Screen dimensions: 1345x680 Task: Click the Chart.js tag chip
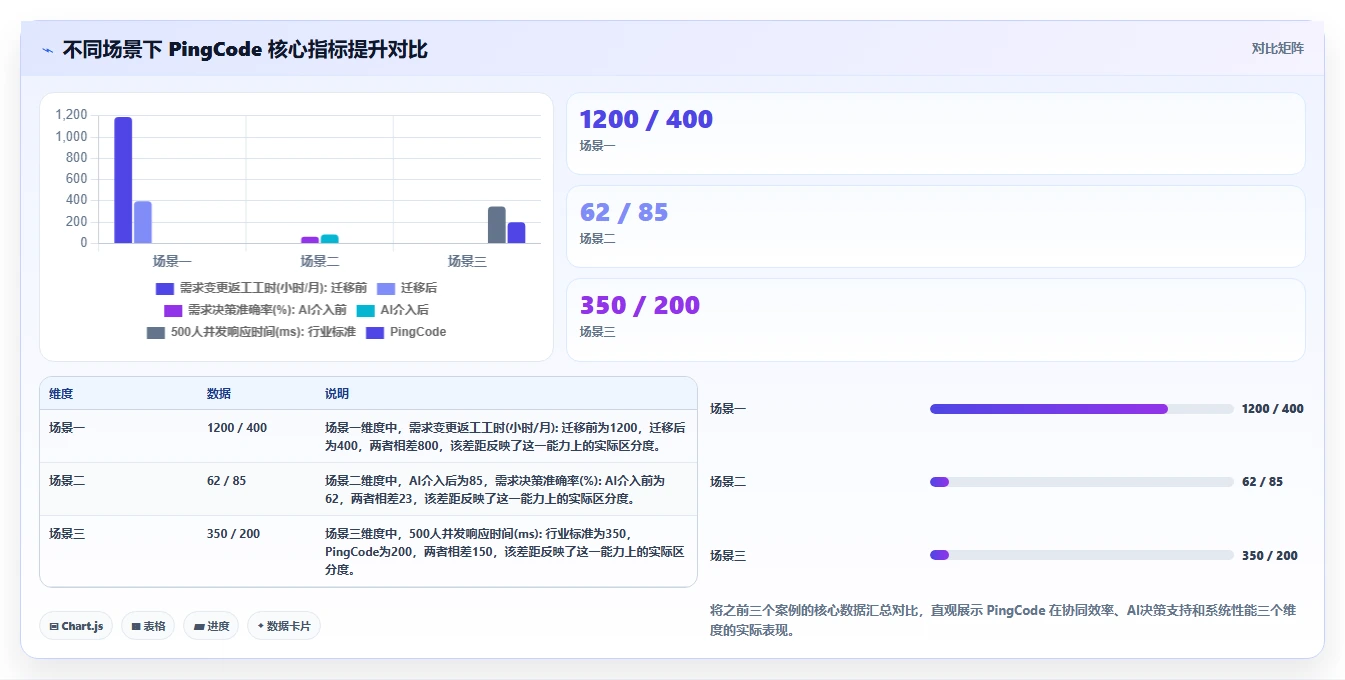pyautogui.click(x=76, y=626)
